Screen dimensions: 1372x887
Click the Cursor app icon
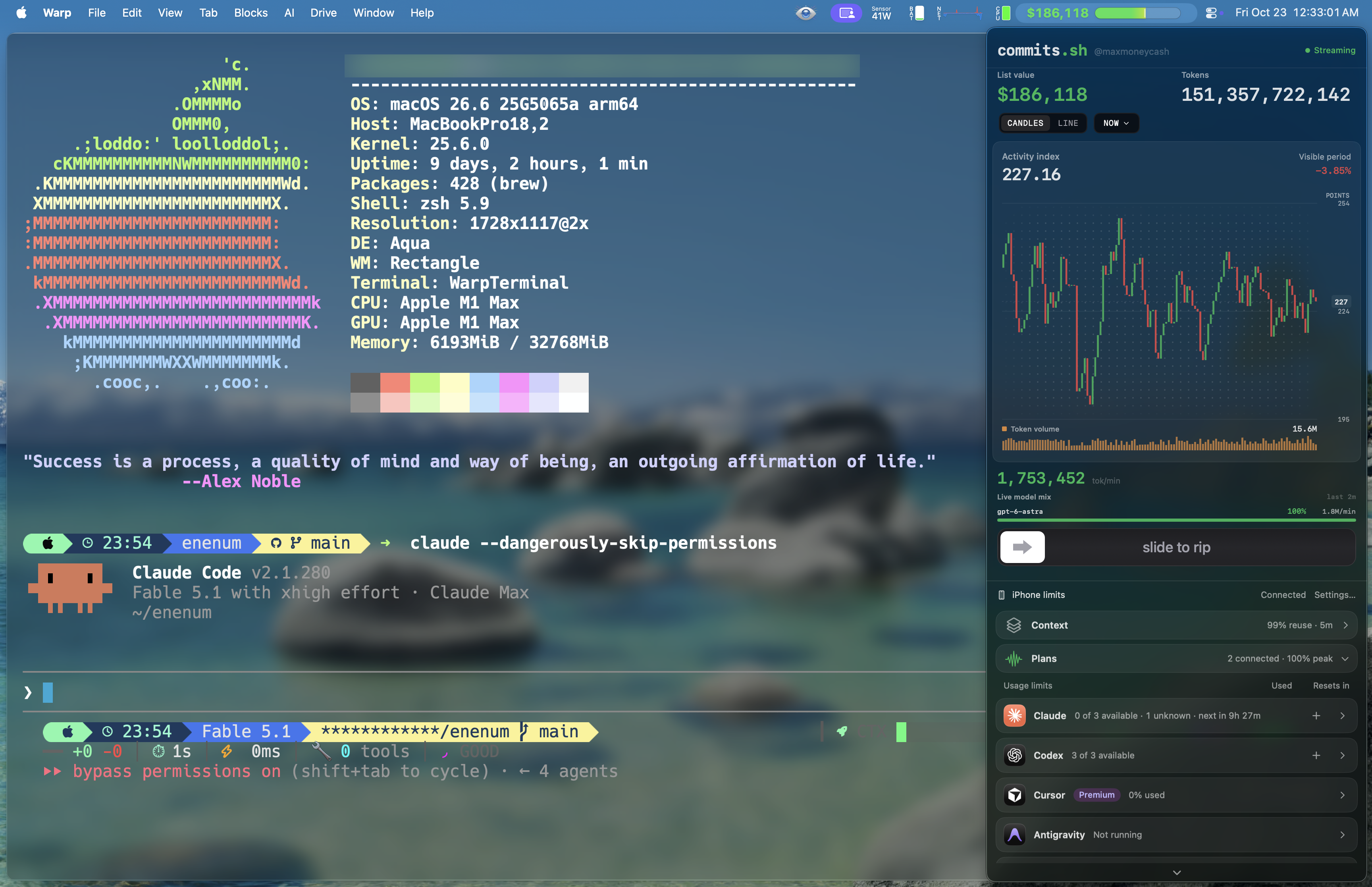pos(1014,795)
